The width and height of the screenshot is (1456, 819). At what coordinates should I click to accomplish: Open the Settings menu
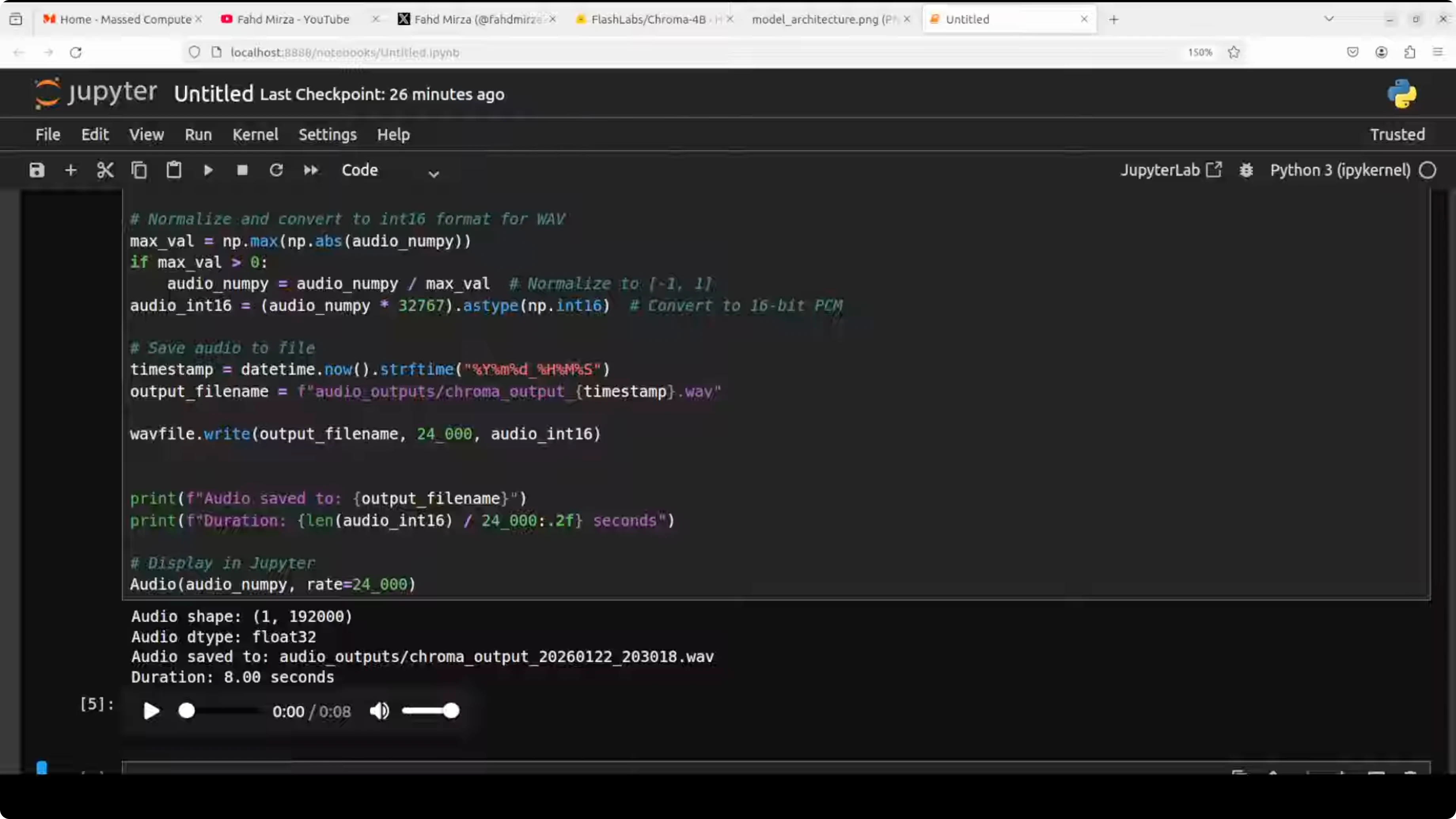coord(327,135)
